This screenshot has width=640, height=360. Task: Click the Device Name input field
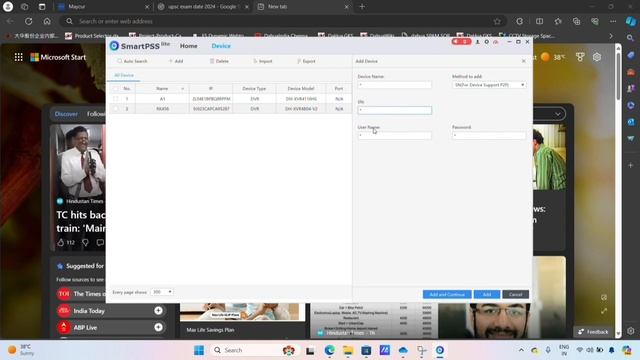394,85
